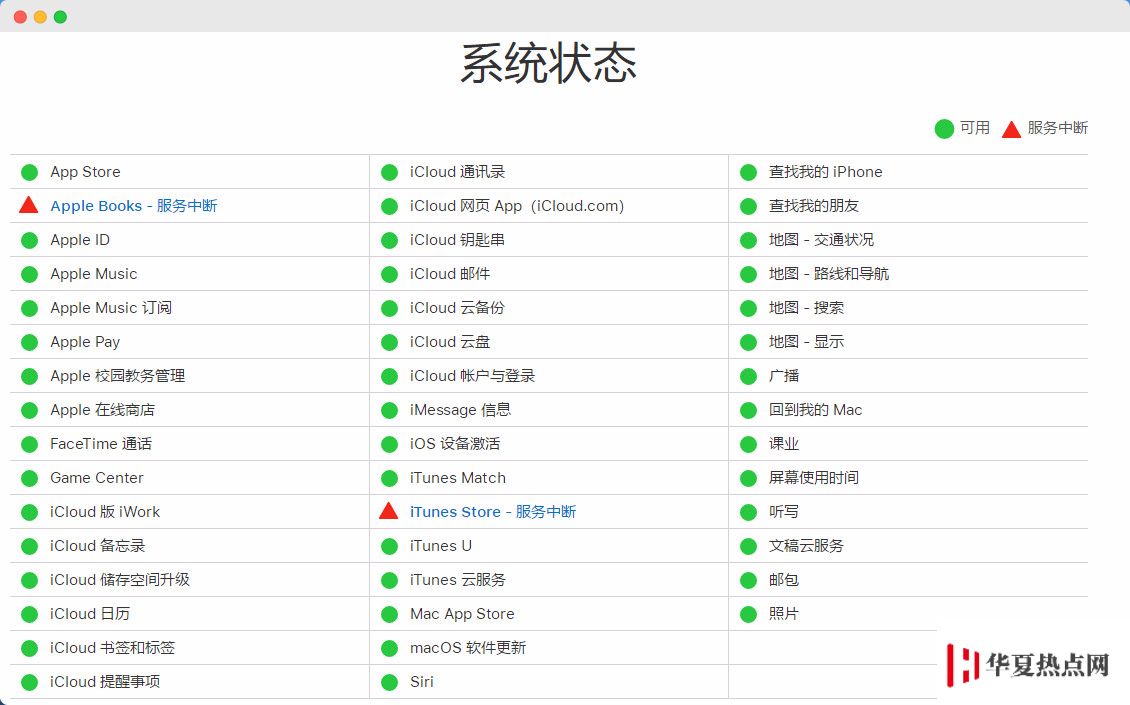Click the iCloud 提醒事项 entry
The width and height of the screenshot is (1130, 705).
coord(105,681)
